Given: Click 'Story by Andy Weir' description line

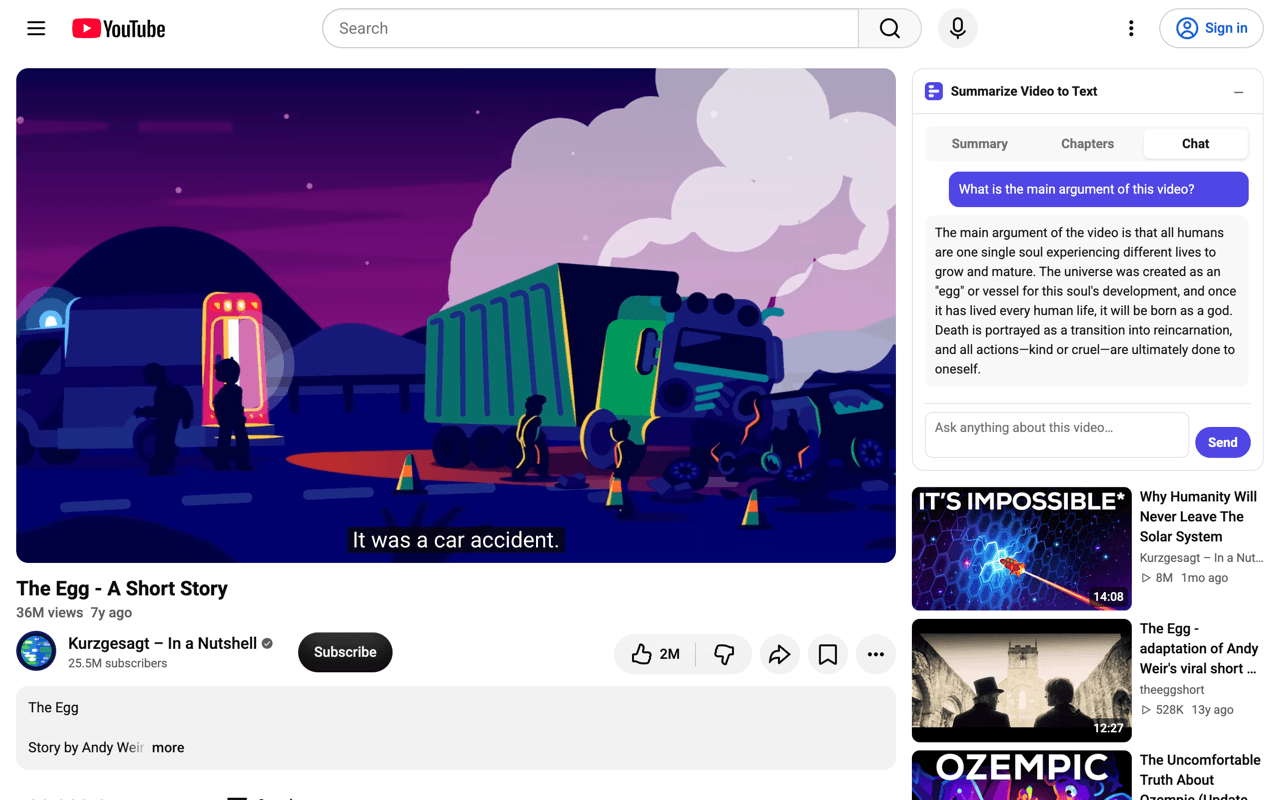Looking at the screenshot, I should [86, 747].
